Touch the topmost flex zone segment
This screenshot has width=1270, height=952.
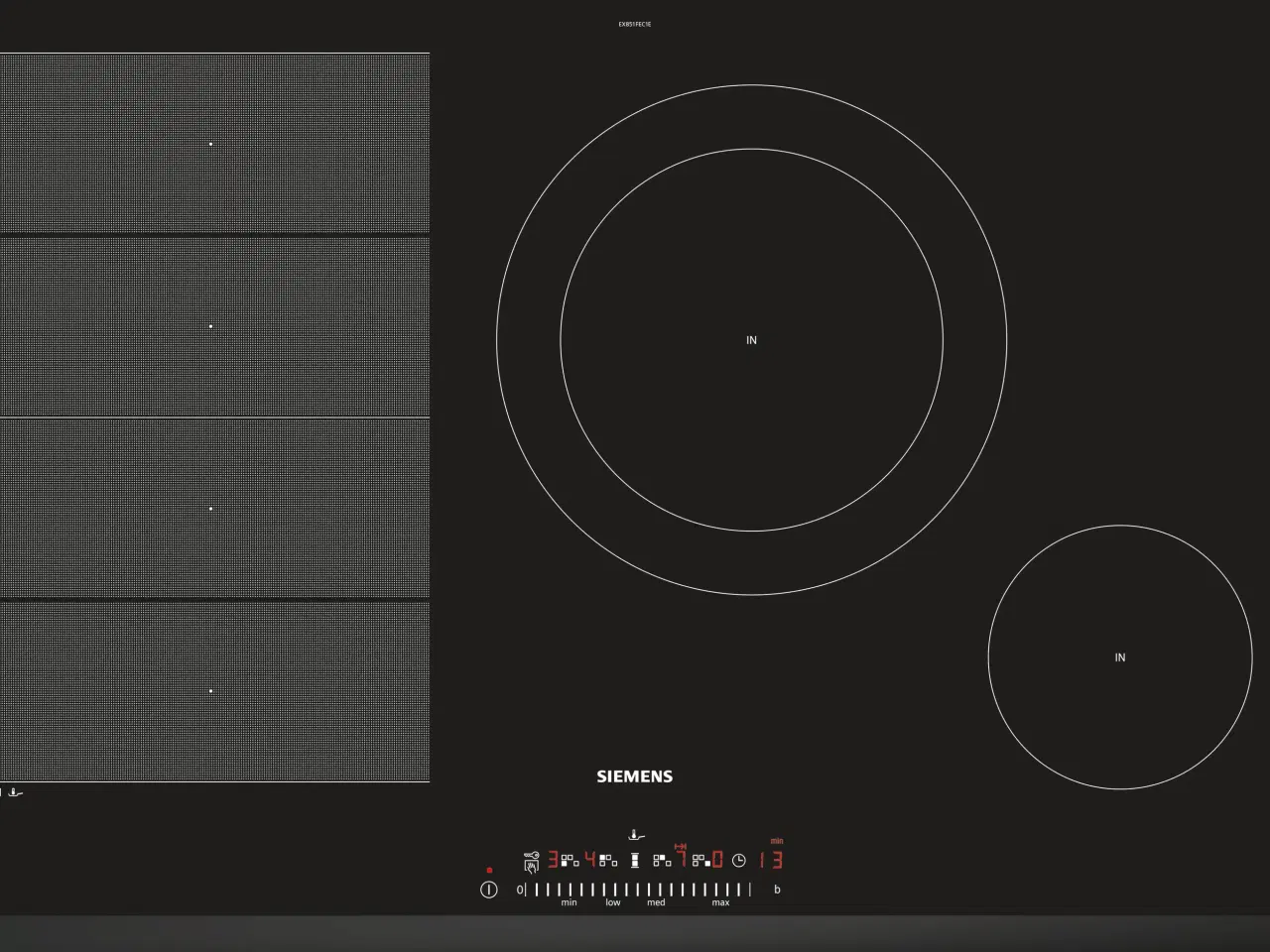[210, 144]
